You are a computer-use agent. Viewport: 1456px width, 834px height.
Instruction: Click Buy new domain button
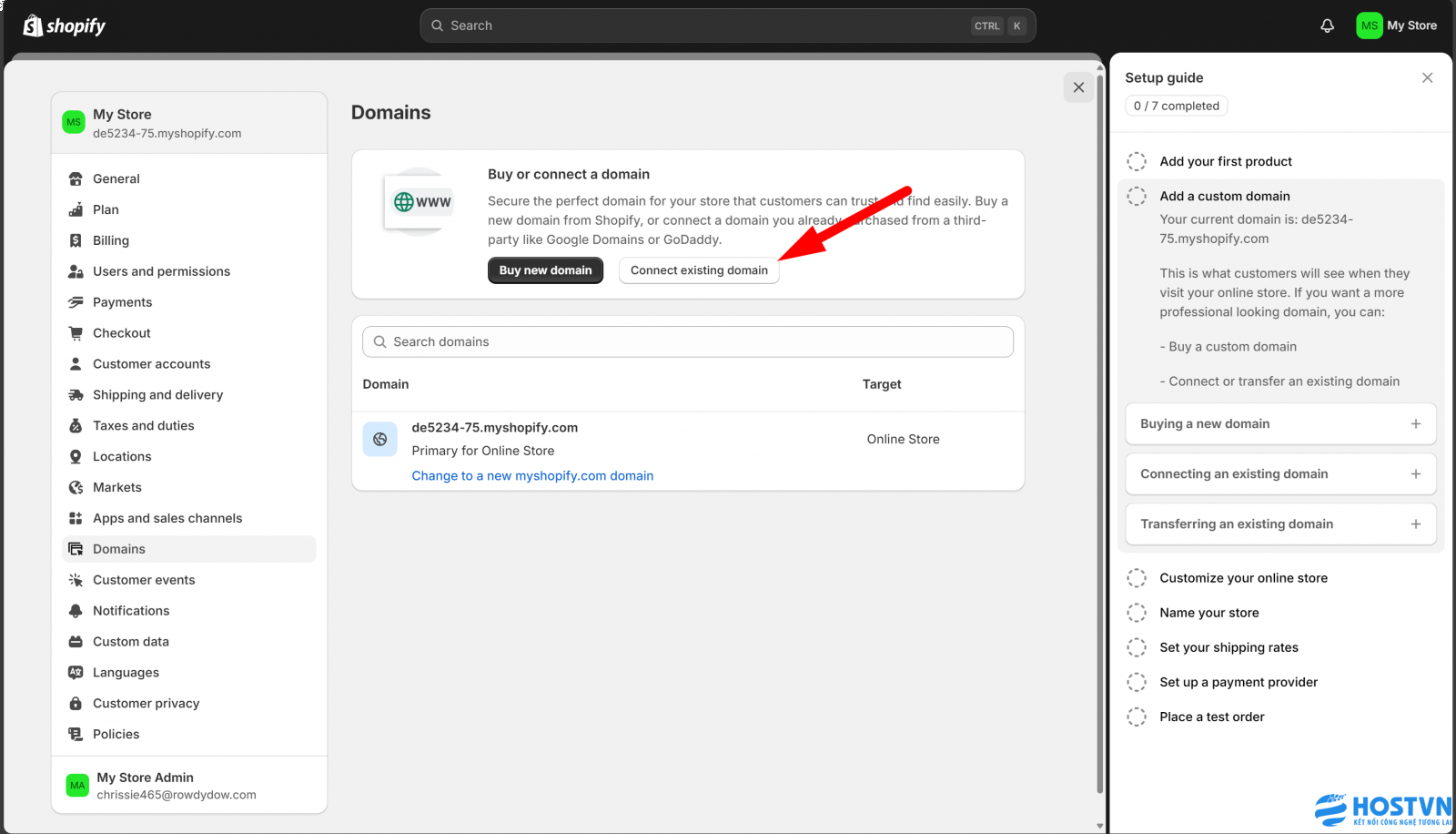[x=545, y=270]
